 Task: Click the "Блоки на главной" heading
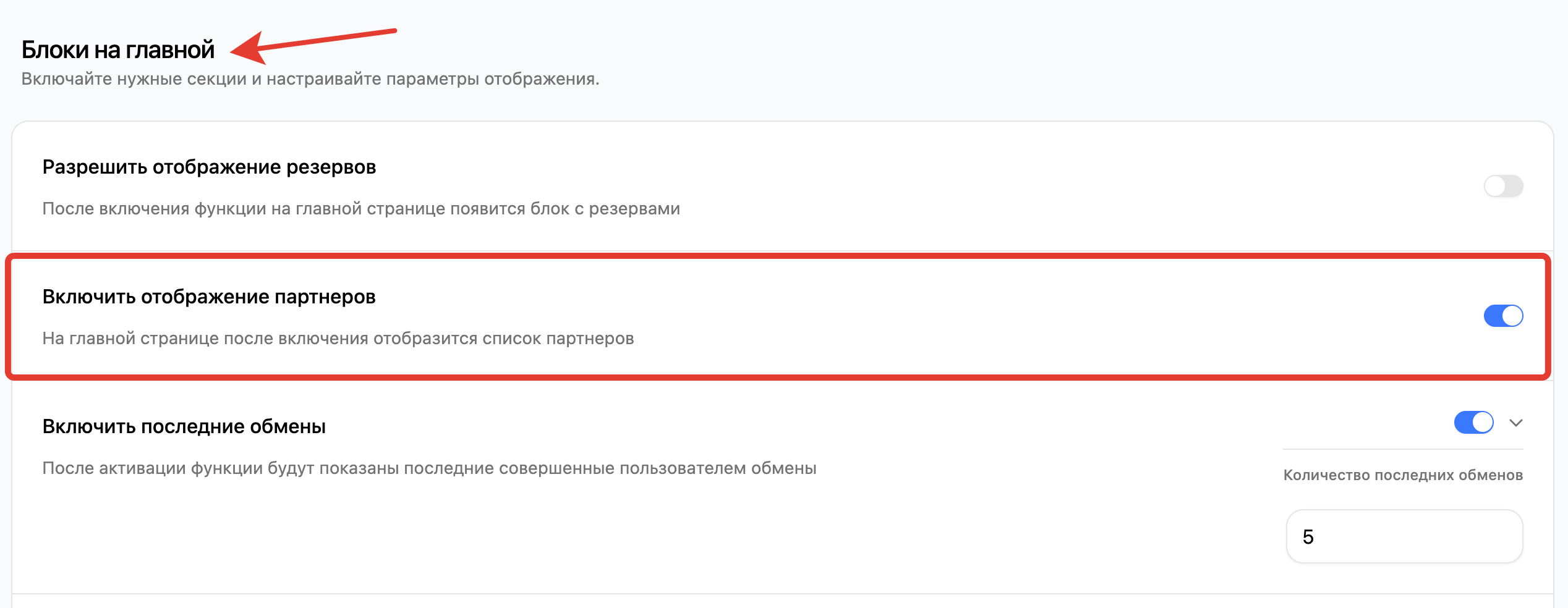[118, 50]
